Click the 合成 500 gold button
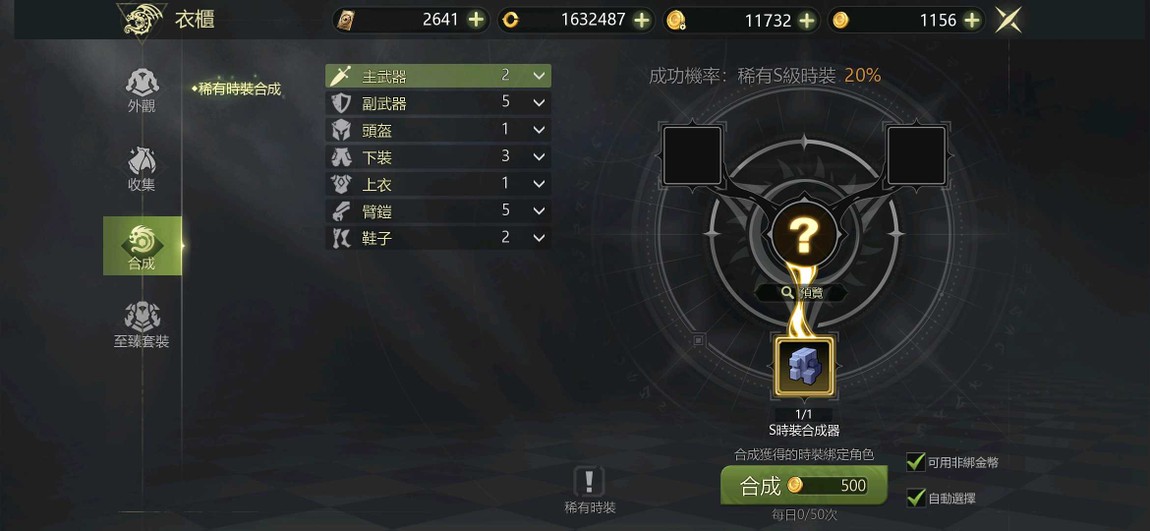The height and width of the screenshot is (531, 1150). tap(804, 485)
